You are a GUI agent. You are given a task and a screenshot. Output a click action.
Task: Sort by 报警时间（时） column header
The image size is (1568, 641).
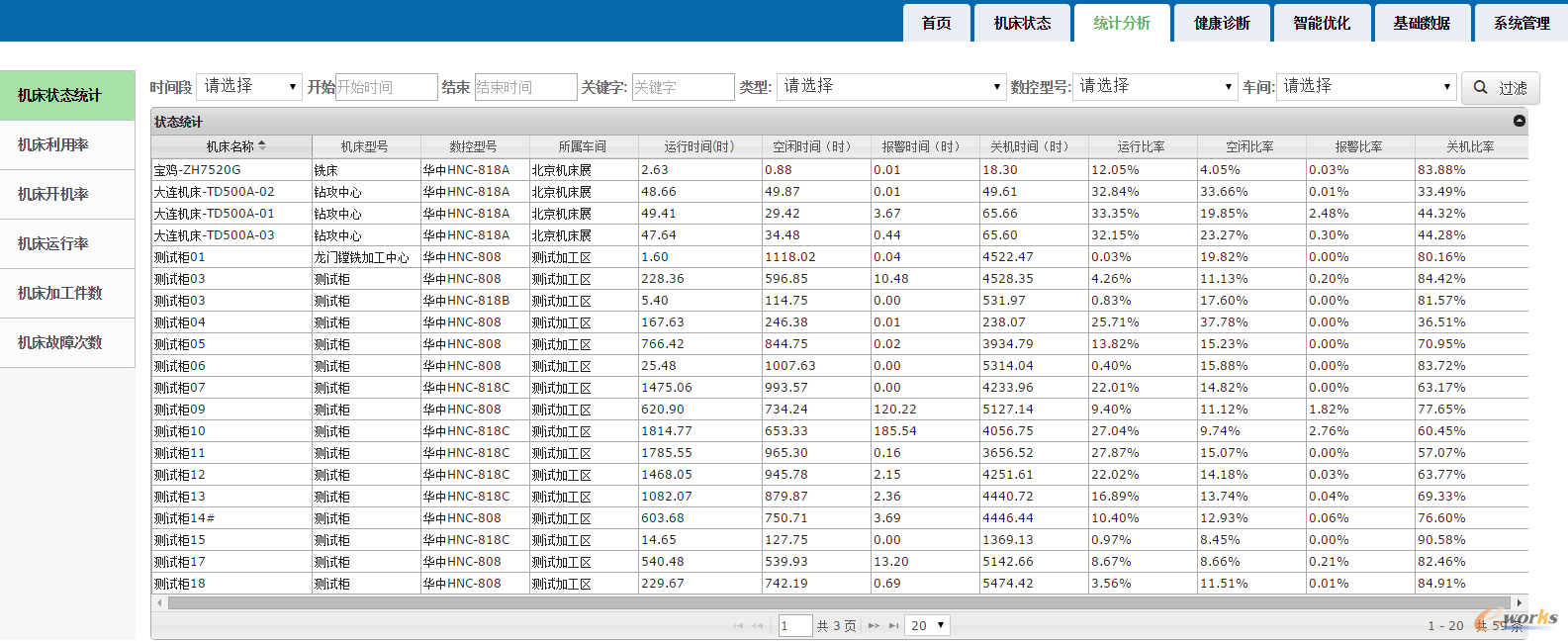click(x=925, y=146)
